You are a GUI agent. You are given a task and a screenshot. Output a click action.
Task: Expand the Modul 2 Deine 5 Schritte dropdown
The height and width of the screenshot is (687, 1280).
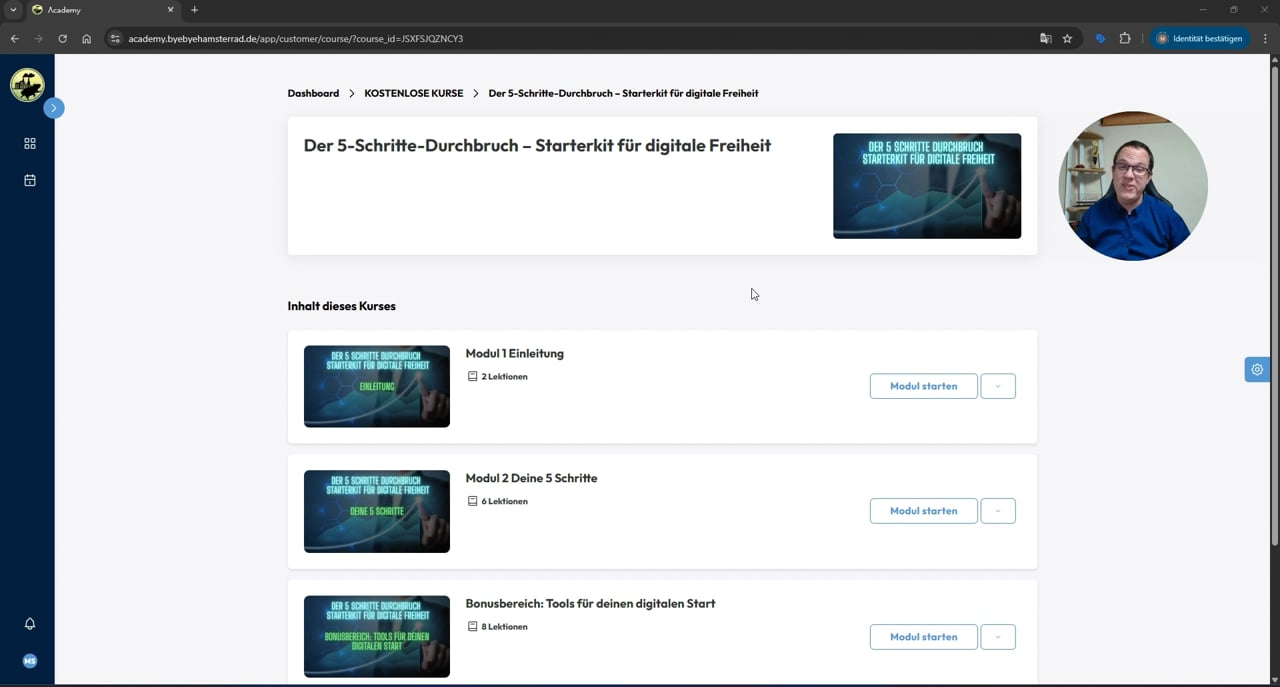pos(998,511)
